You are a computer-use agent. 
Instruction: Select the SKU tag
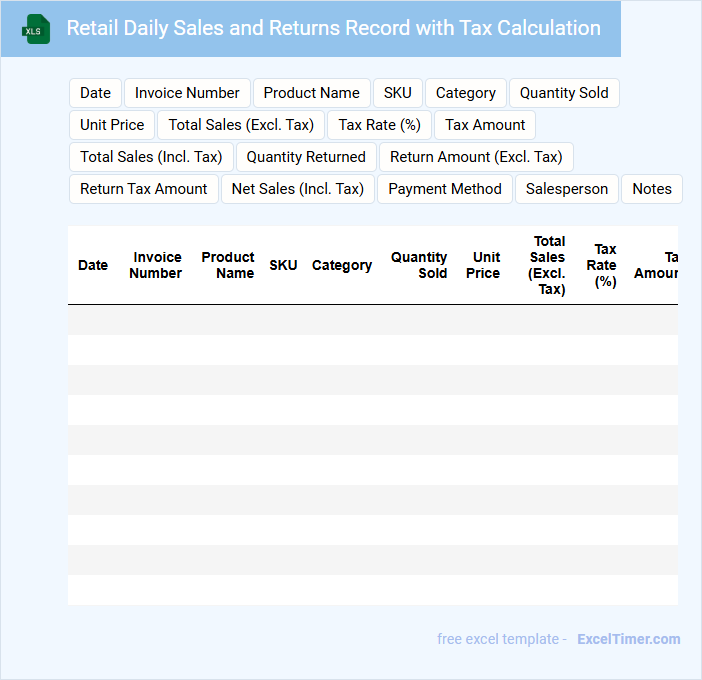click(x=397, y=93)
